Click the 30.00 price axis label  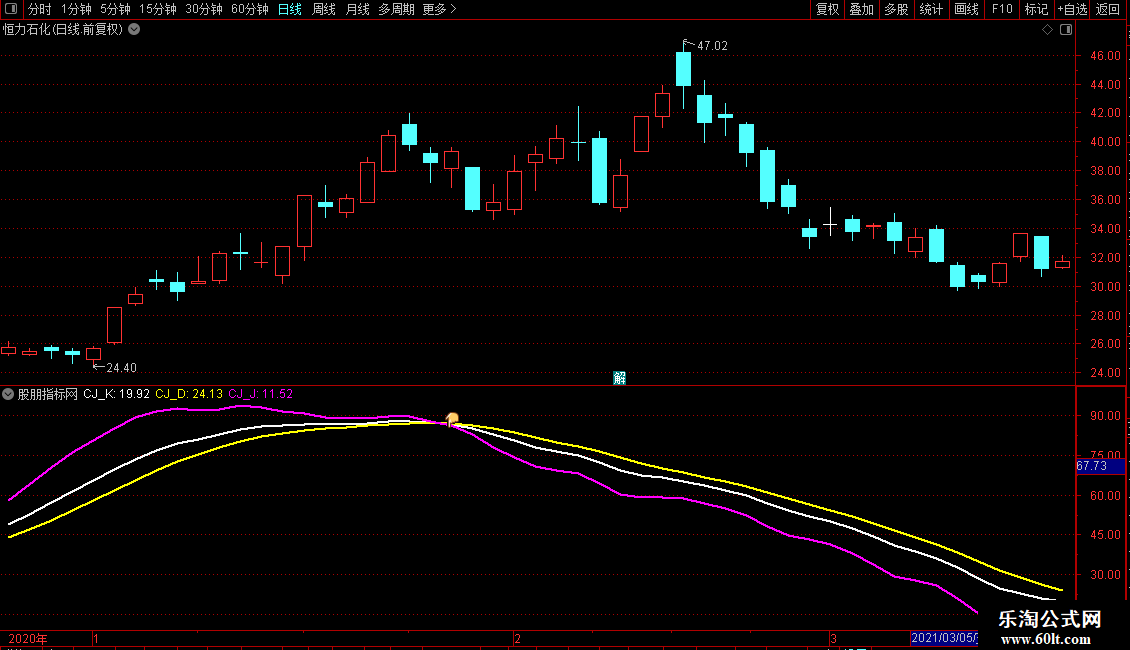pyautogui.click(x=1105, y=286)
